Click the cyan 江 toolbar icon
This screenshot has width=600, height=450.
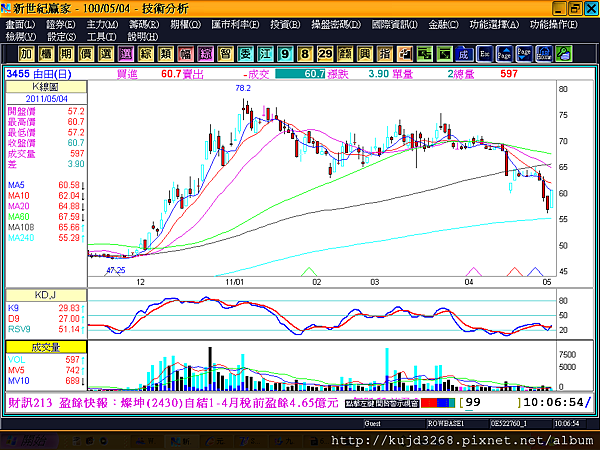265,54
